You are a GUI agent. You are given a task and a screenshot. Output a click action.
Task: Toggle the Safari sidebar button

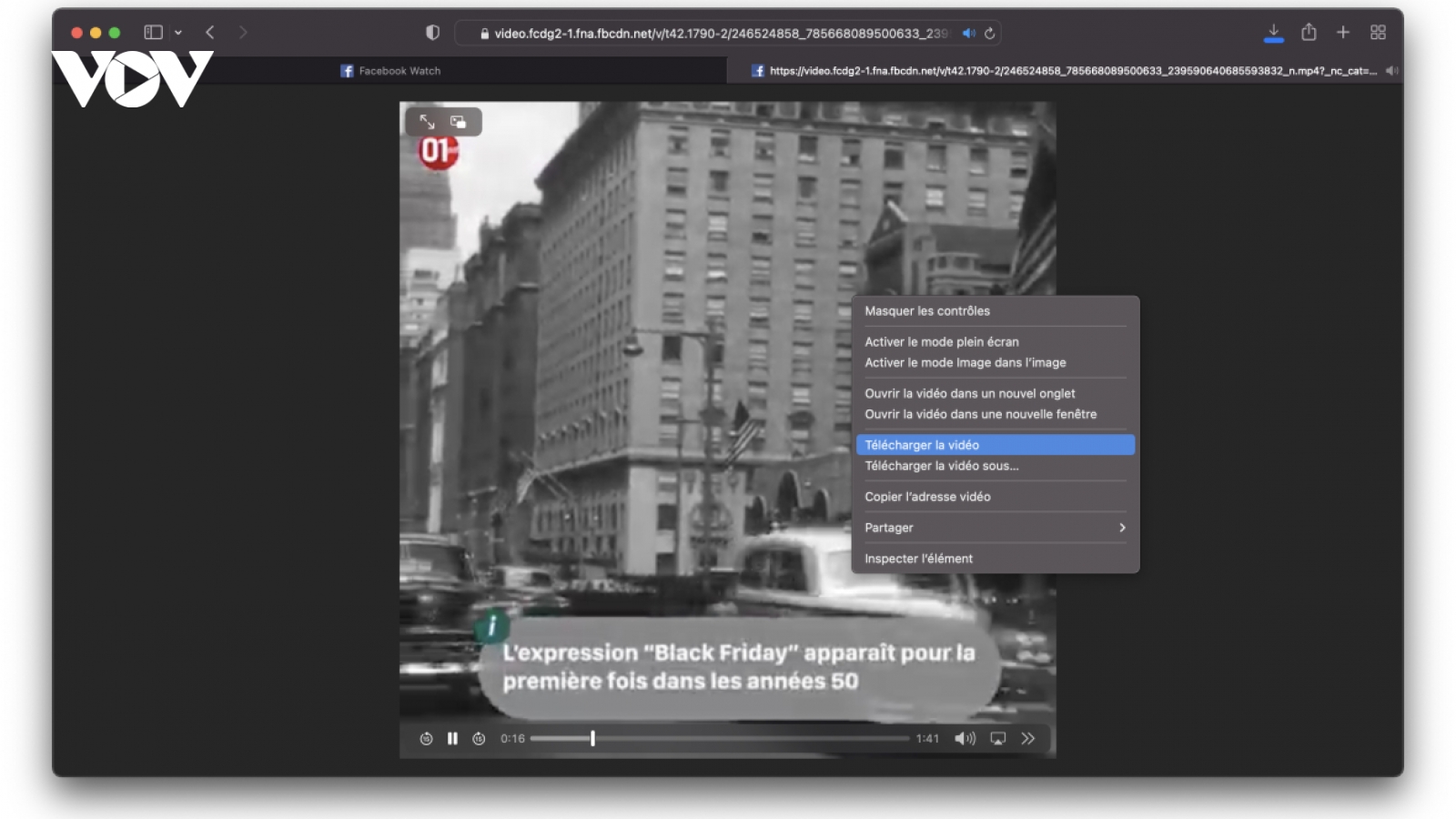pyautogui.click(x=153, y=33)
